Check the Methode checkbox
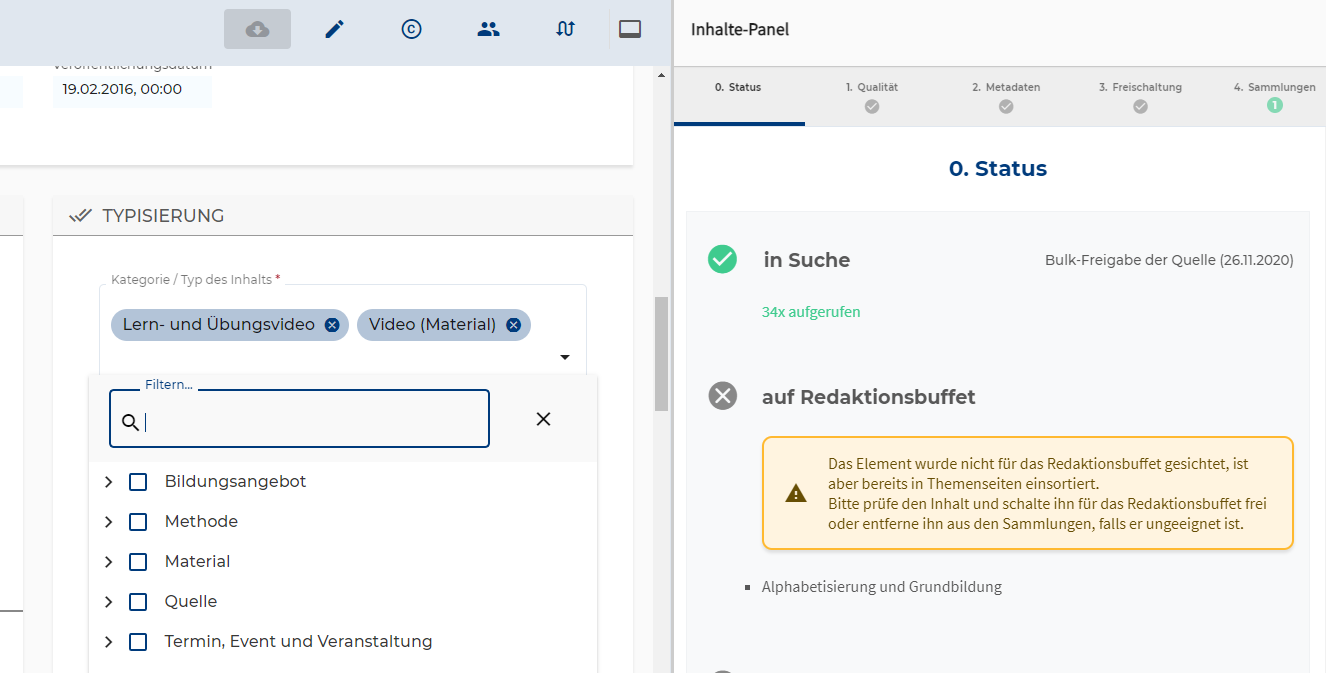 (x=138, y=522)
